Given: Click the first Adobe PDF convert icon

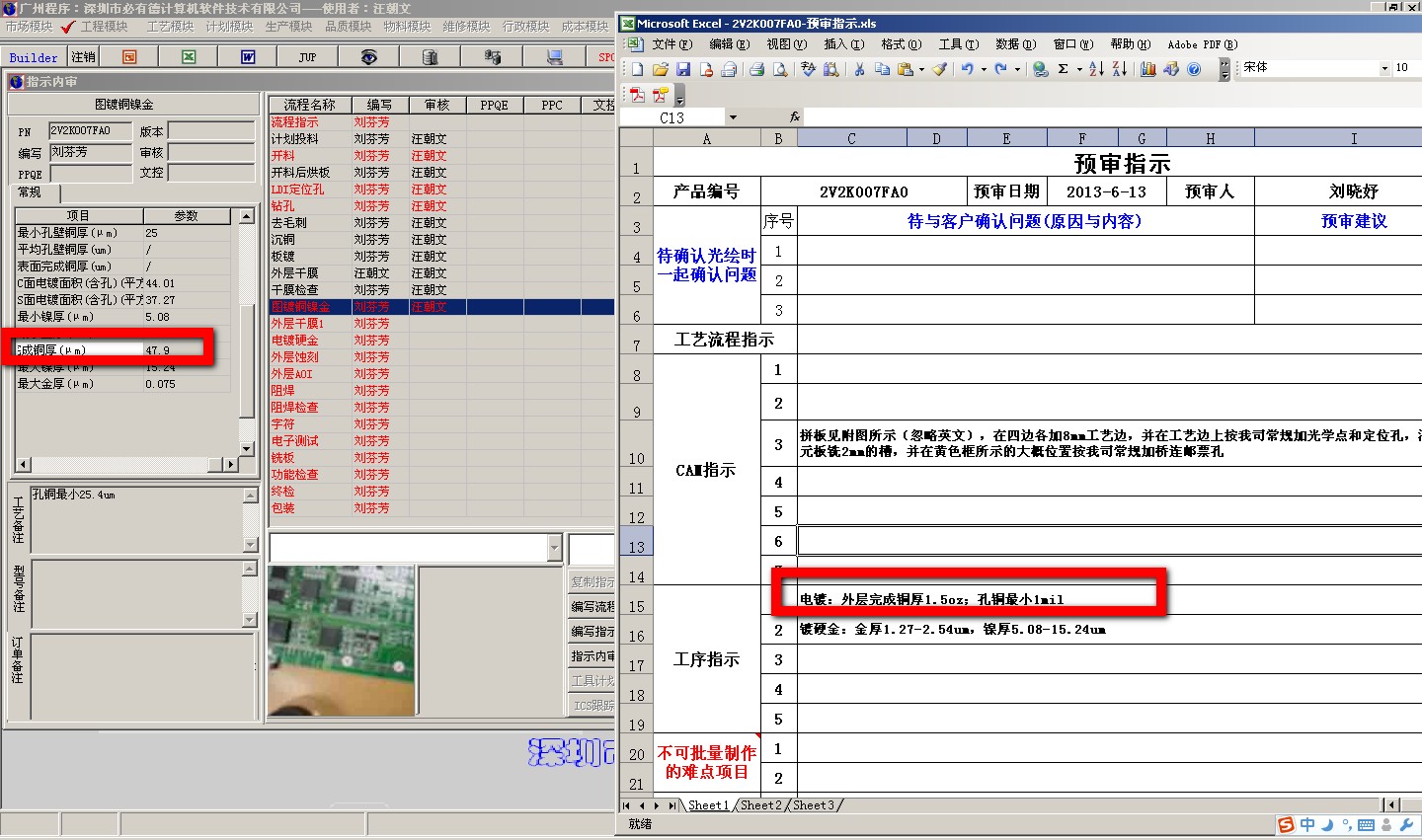Looking at the screenshot, I should 637,96.
